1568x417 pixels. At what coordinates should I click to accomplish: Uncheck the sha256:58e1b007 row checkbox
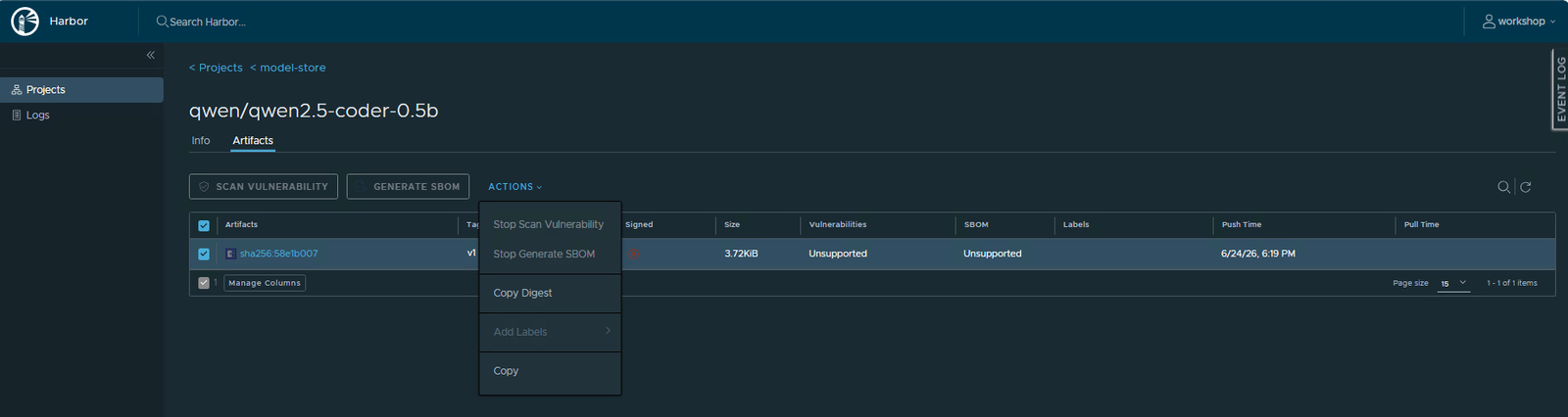tap(204, 254)
